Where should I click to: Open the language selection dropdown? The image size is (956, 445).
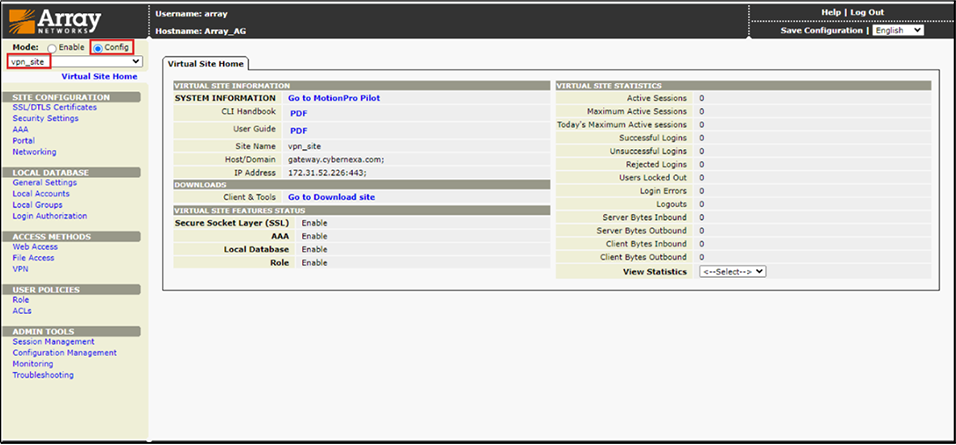898,31
